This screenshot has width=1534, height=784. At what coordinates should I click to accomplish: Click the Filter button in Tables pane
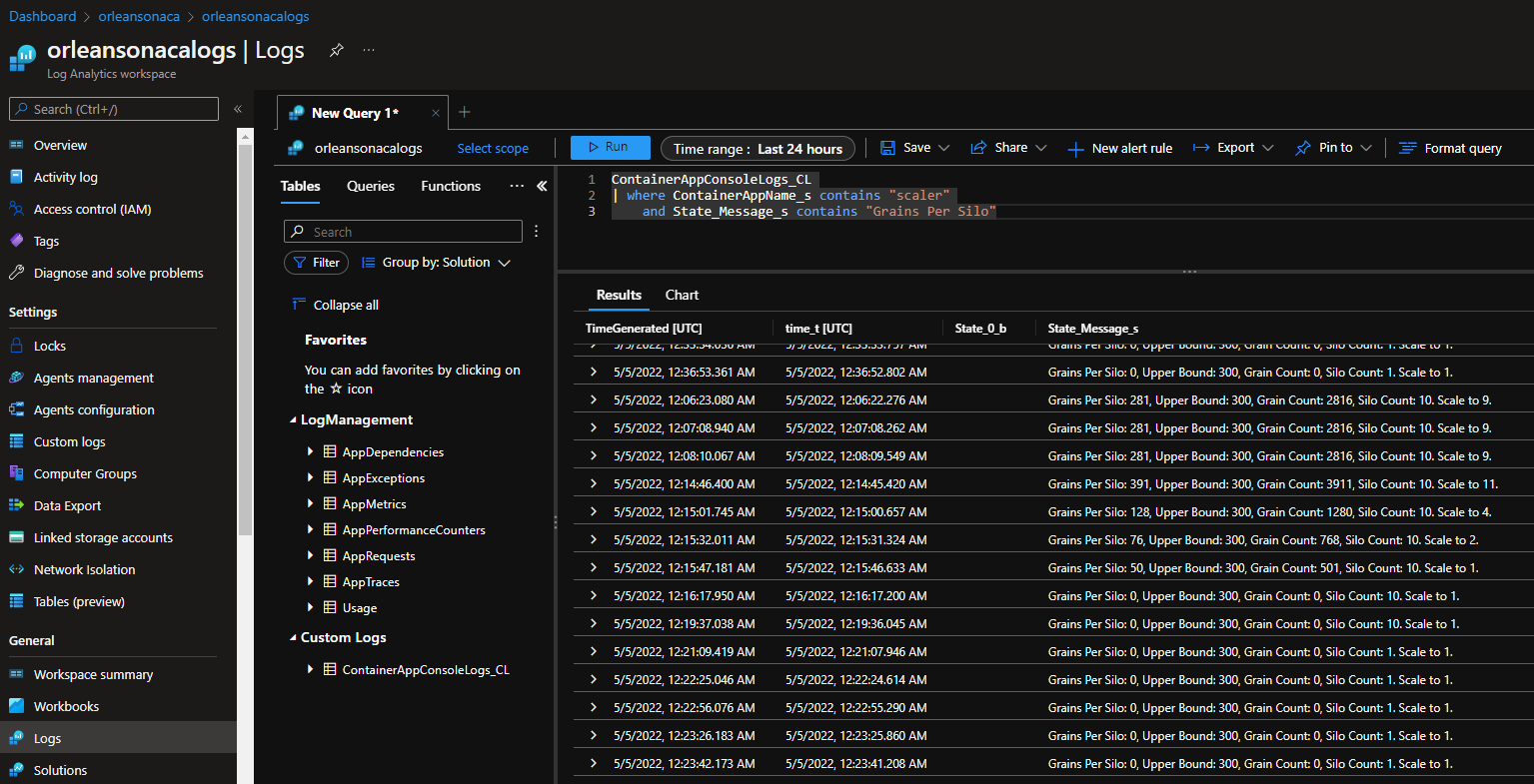tap(316, 263)
